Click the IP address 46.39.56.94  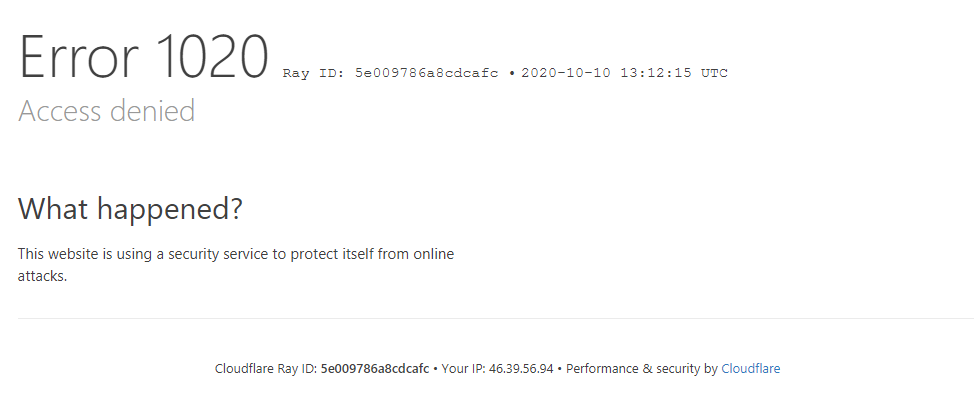(521, 369)
